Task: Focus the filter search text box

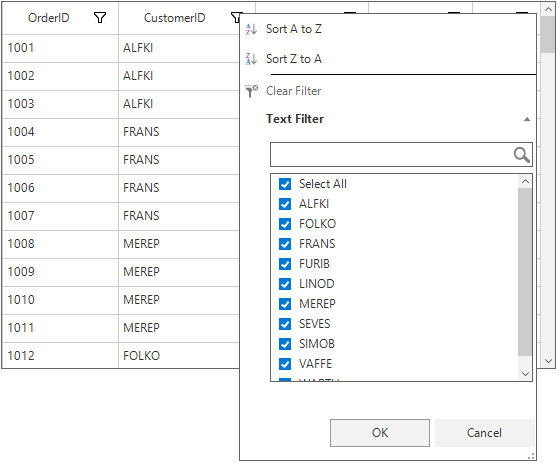Action: tap(392, 155)
